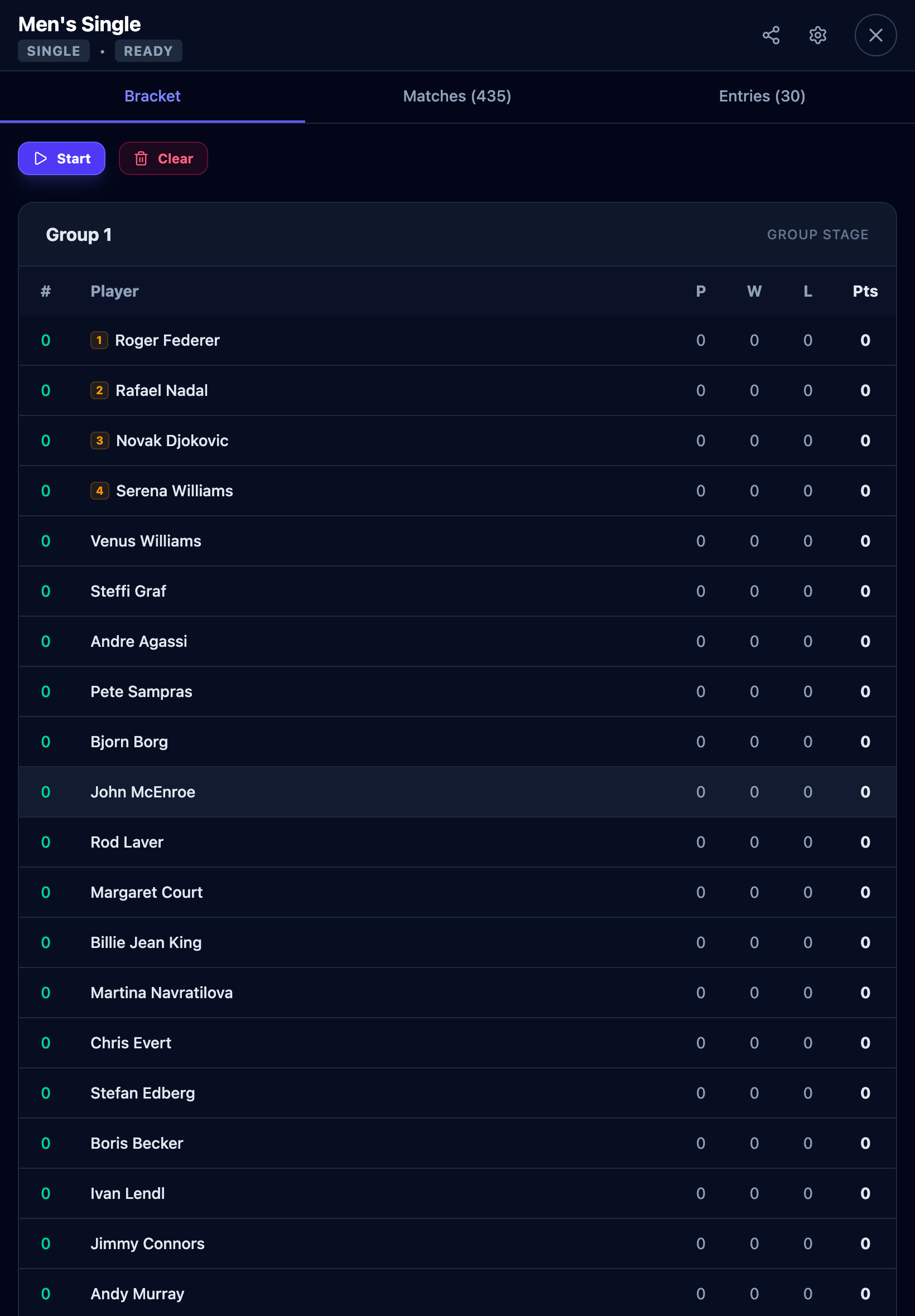Switch to the Matches (435) tab
915x1316 pixels.
456,96
